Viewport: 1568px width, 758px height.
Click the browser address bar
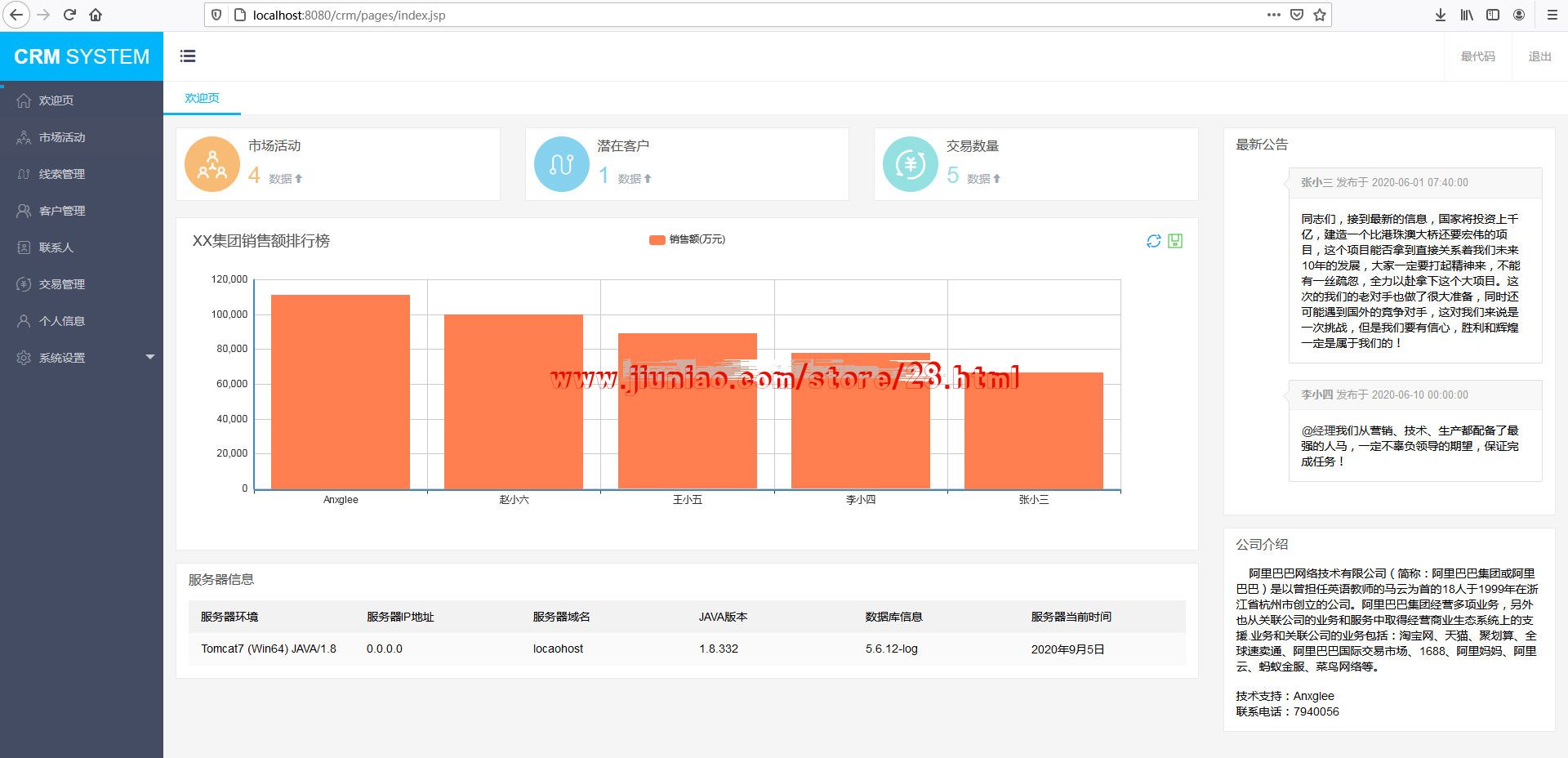coord(735,15)
